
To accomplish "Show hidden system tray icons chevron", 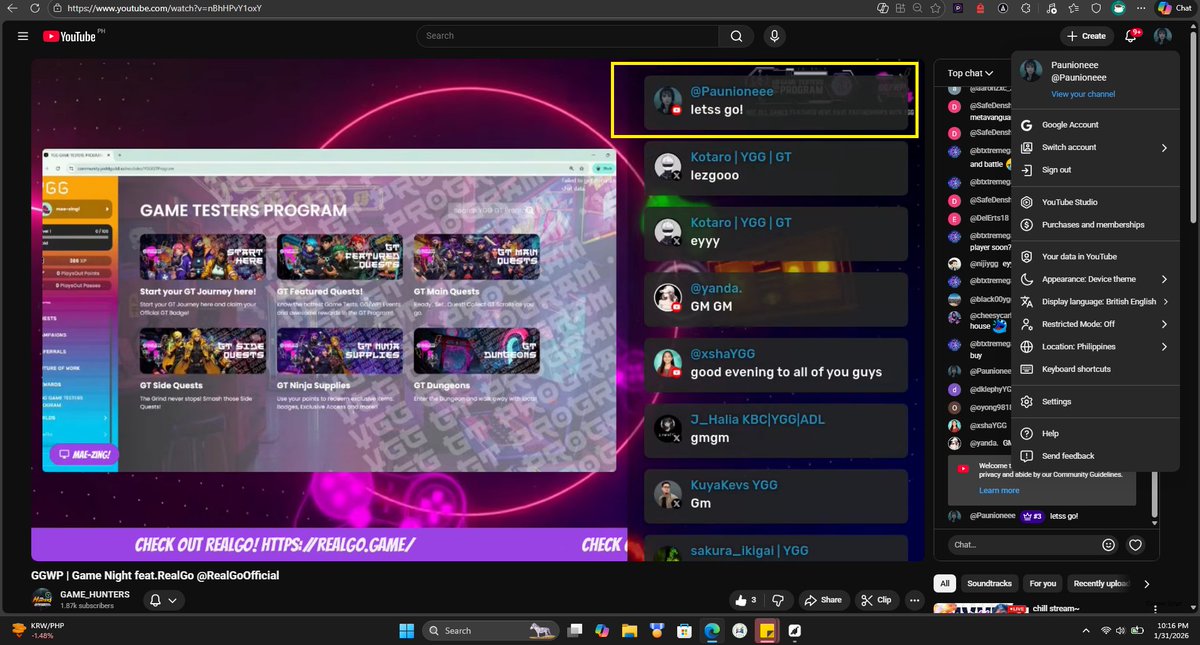I will (x=1088, y=631).
